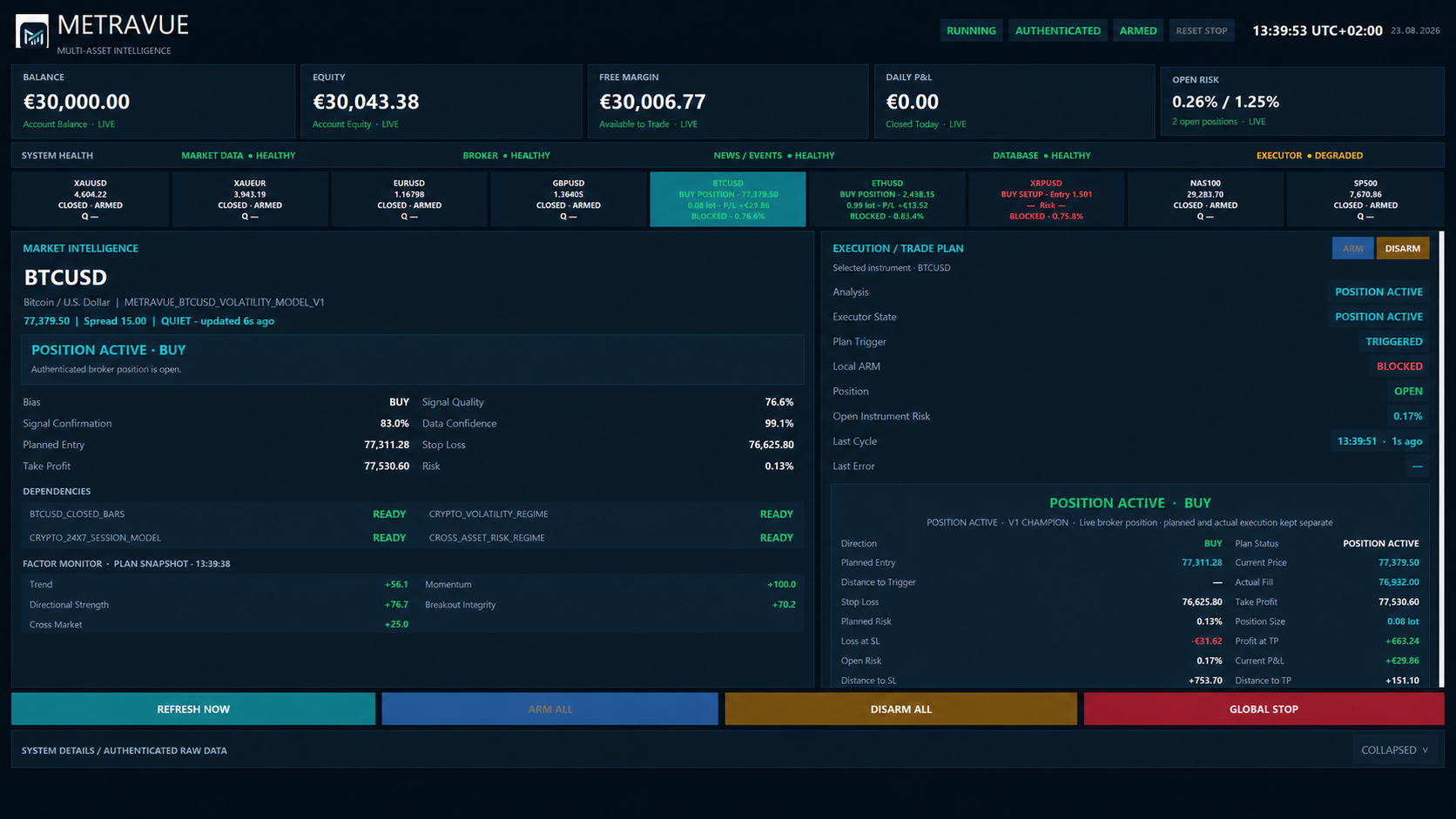The height and width of the screenshot is (819, 1456).
Task: Click the AUTHENTICATED status badge
Action: (1058, 30)
